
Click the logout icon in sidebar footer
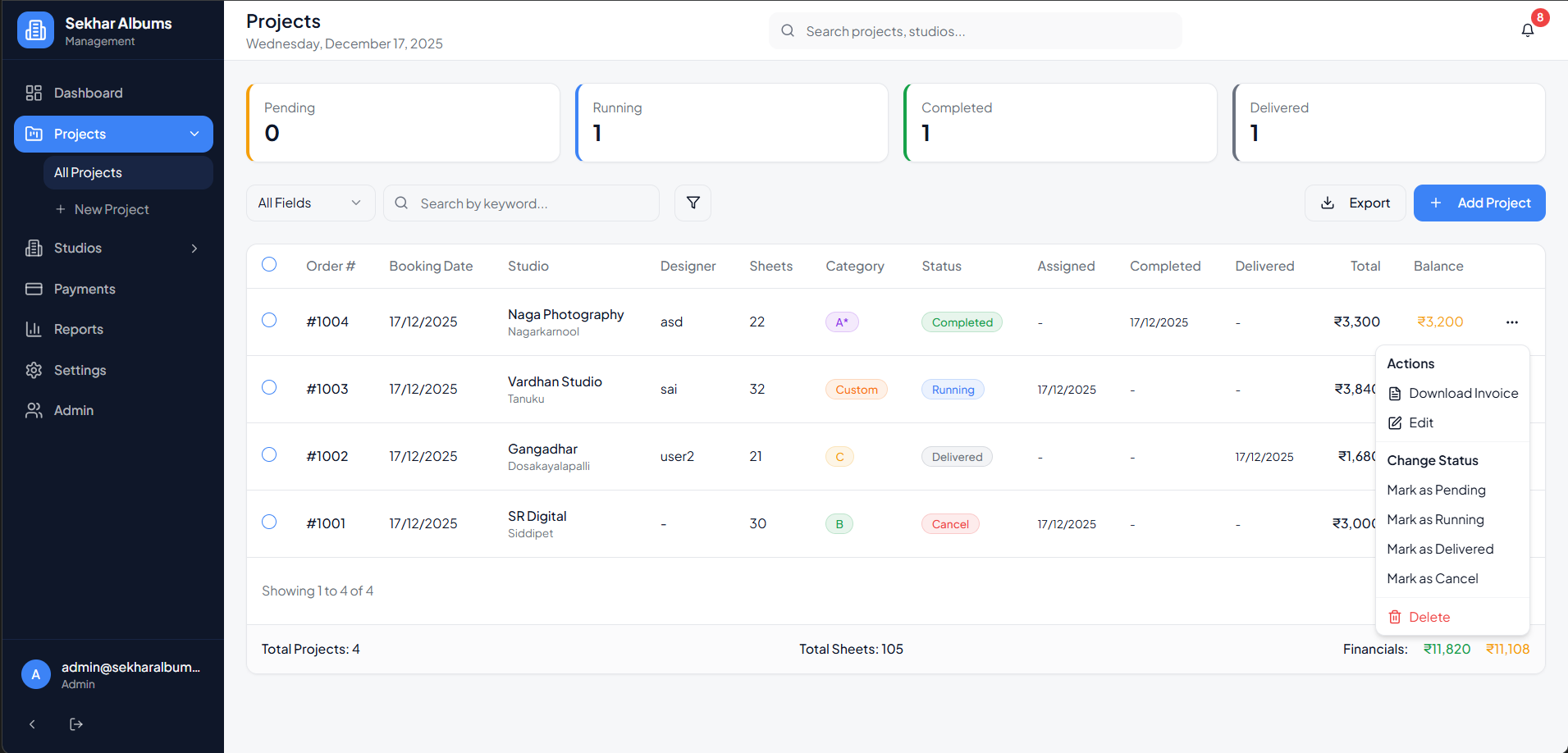[76, 724]
